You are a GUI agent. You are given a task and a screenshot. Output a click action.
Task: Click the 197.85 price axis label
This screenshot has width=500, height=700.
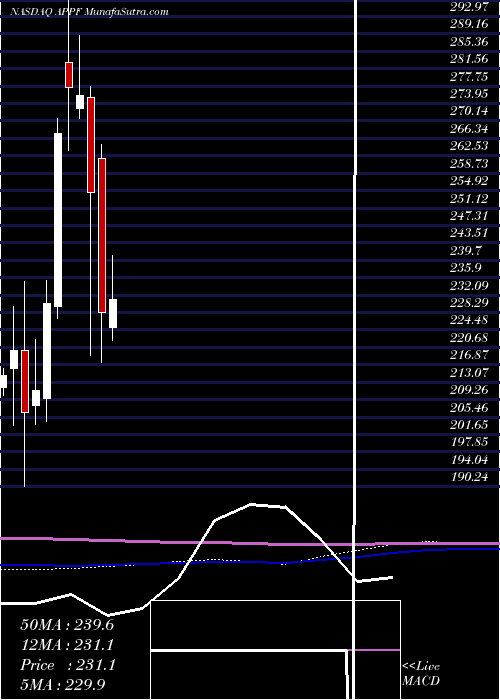coord(469,443)
